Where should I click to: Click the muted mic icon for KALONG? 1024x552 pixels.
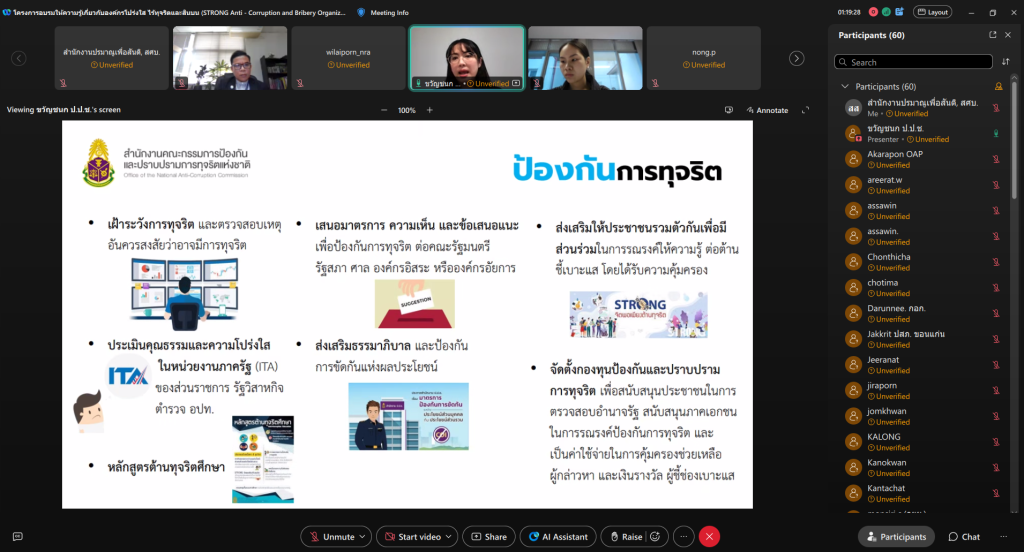pos(996,442)
